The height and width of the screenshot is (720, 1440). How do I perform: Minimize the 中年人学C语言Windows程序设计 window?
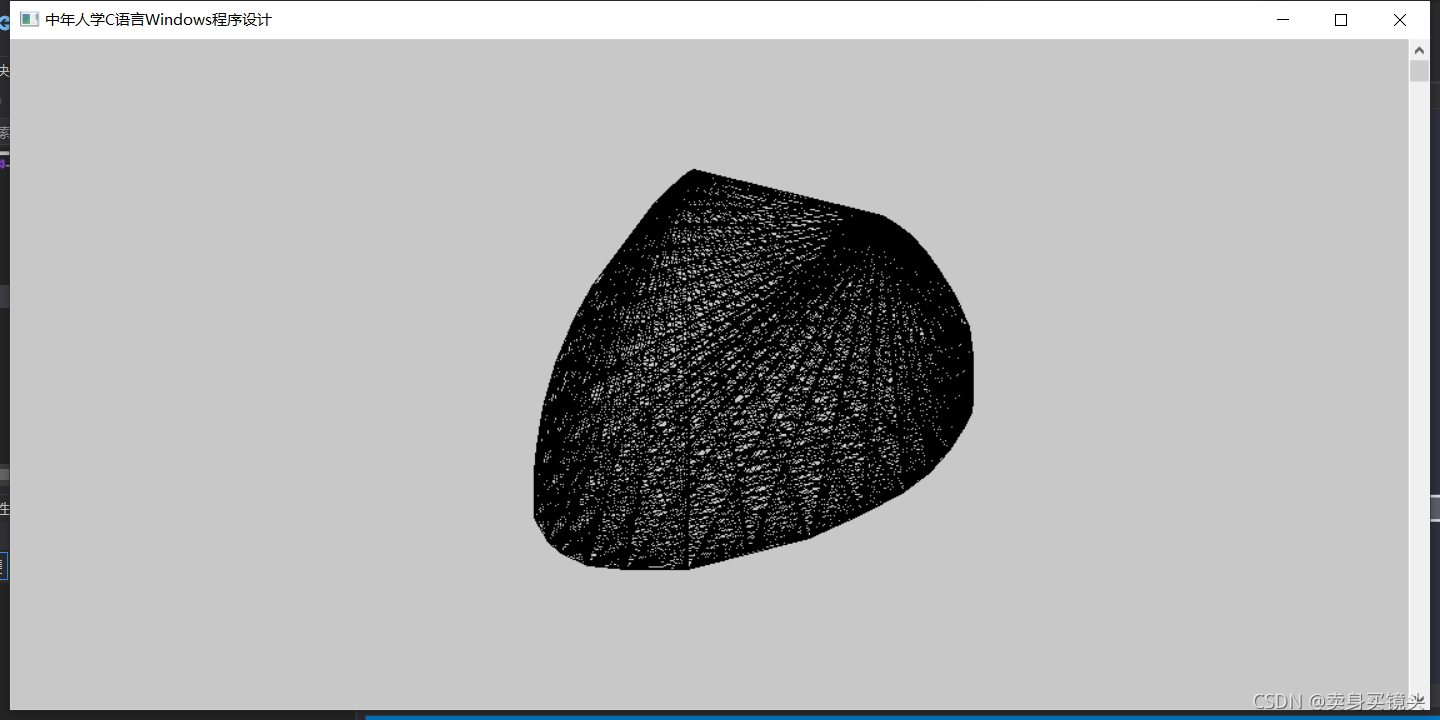pos(1283,20)
